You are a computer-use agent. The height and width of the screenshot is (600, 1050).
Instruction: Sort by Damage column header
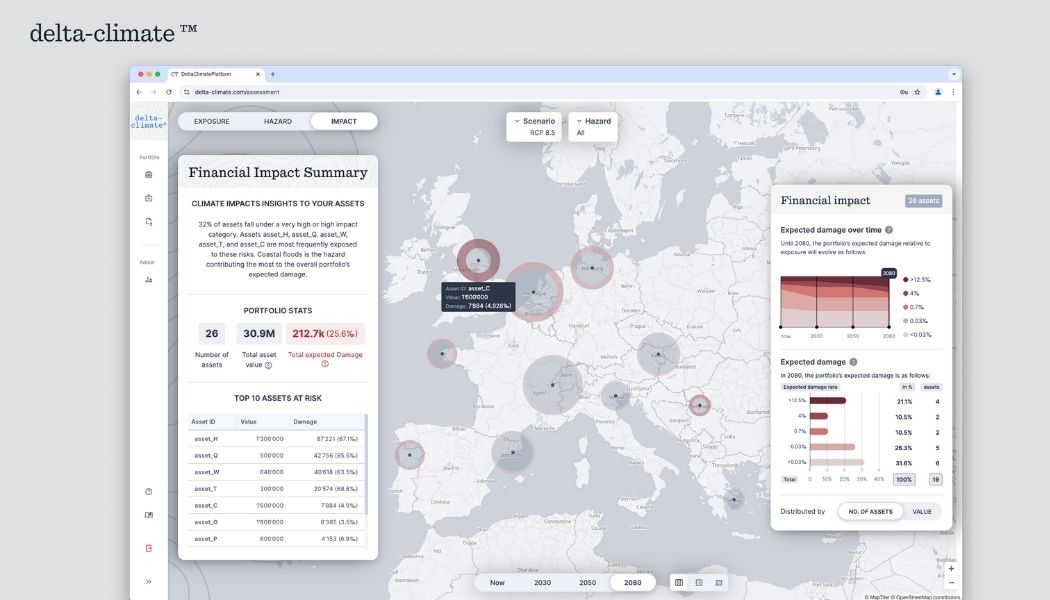click(305, 422)
